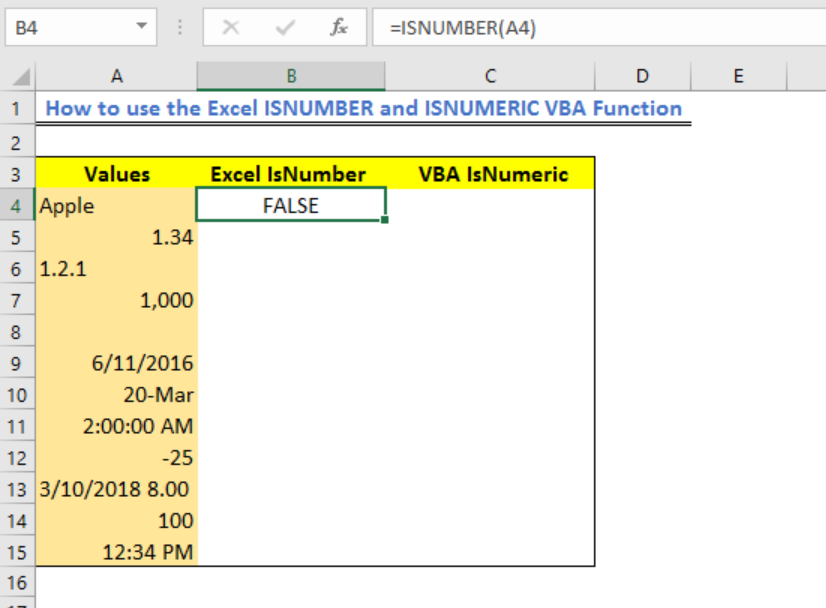Select column C header

[490, 76]
